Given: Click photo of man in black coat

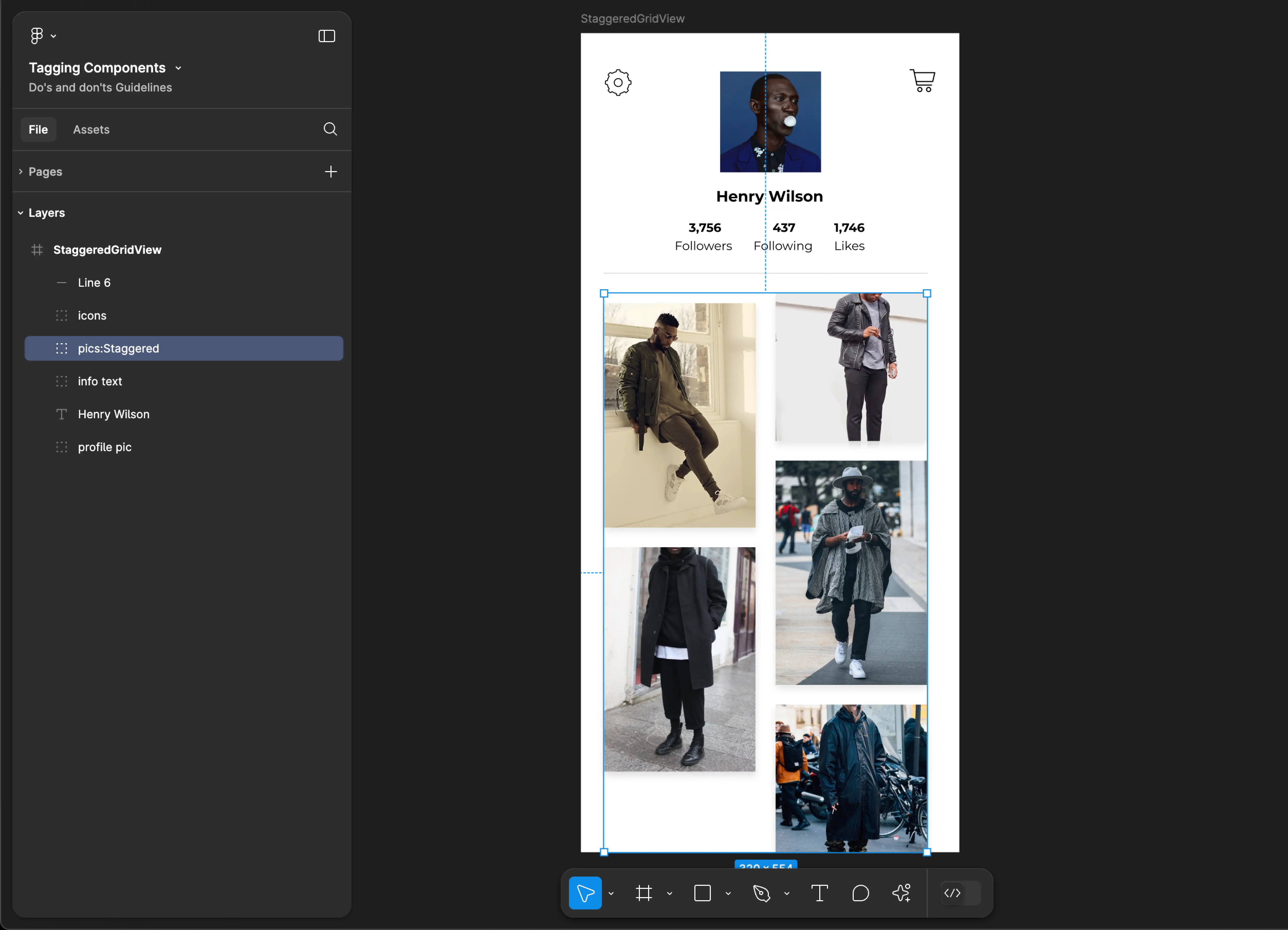Looking at the screenshot, I should click(x=679, y=659).
